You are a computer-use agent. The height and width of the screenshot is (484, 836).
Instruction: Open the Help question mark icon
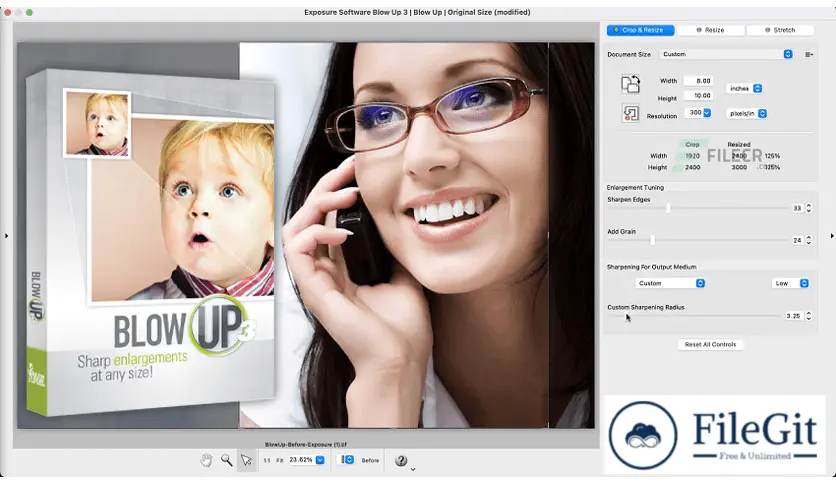[x=401, y=460]
